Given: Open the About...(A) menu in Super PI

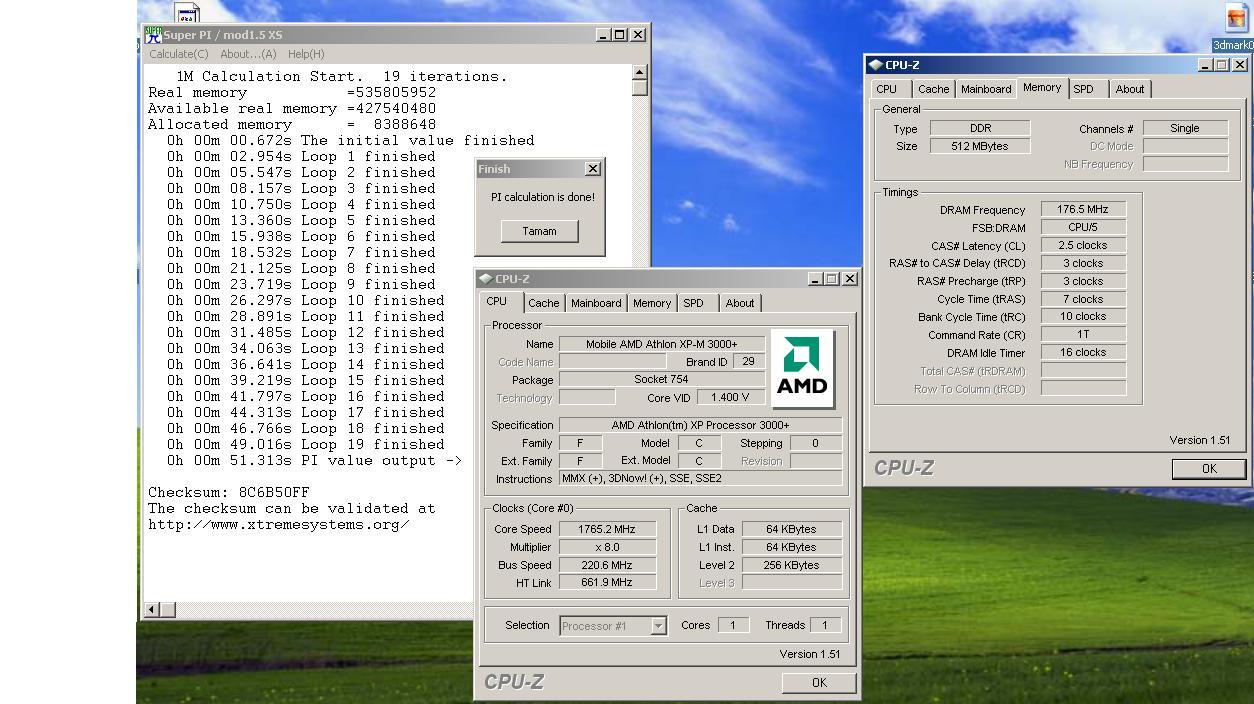Looking at the screenshot, I should (248, 54).
